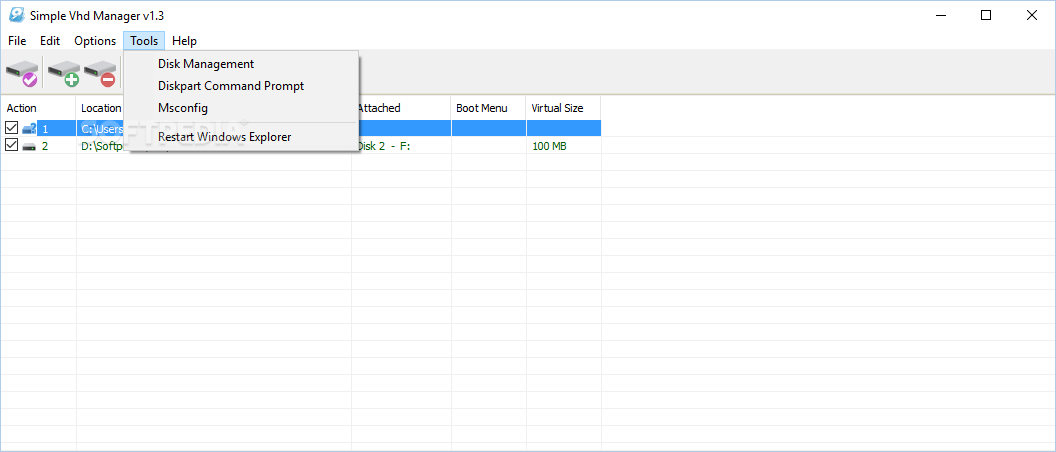Click the attach VHD toolbar icon with checkmark
Image resolution: width=1056 pixels, height=452 pixels.
(22, 73)
